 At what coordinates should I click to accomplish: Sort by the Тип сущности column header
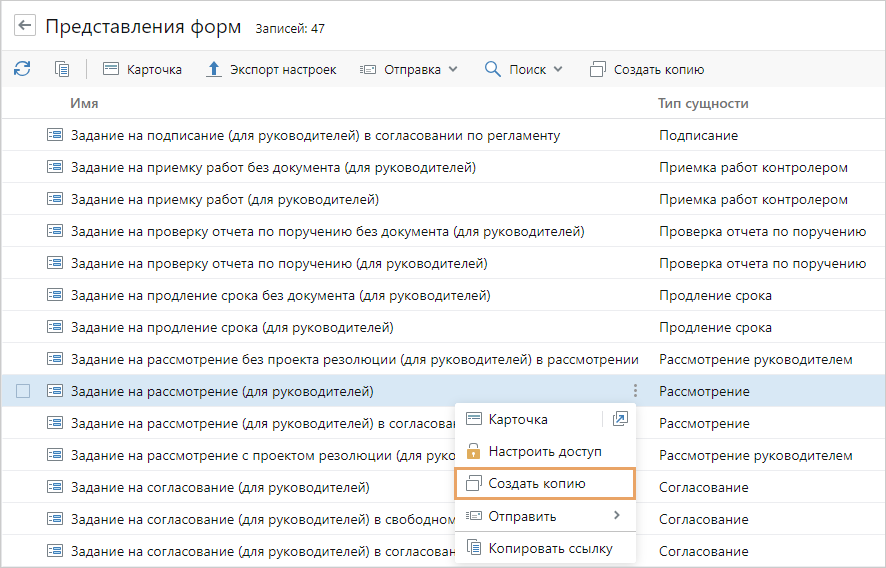click(x=703, y=103)
